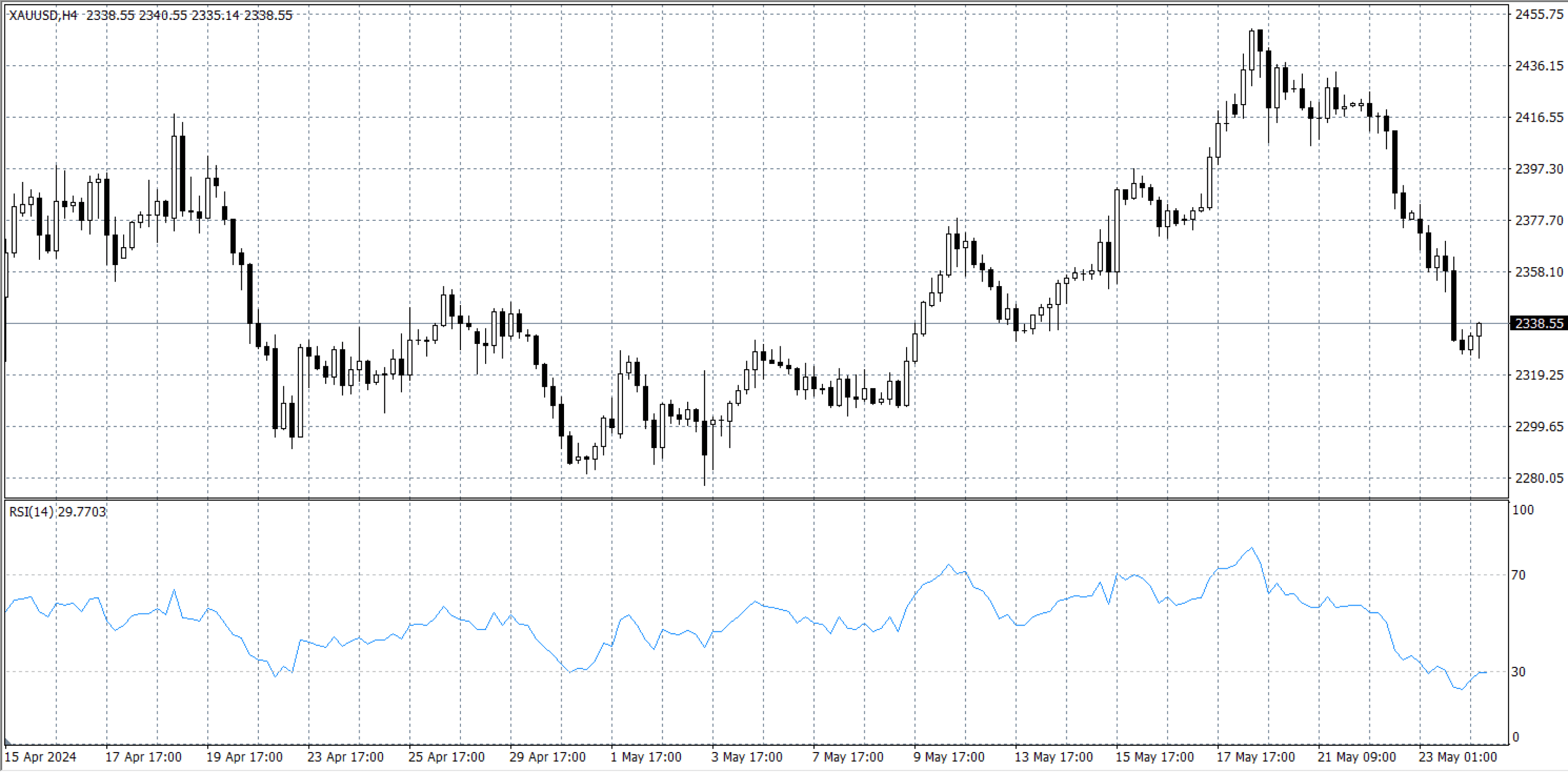Screen dimensions: 1568x772
Task: Click the 15 Apr 2024 date label
Action: pyautogui.click(x=40, y=757)
